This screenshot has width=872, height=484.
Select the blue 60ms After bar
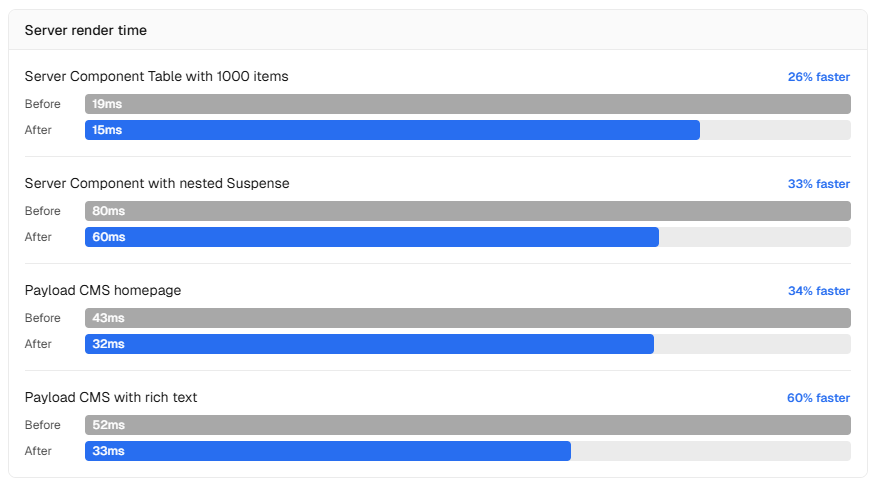371,237
